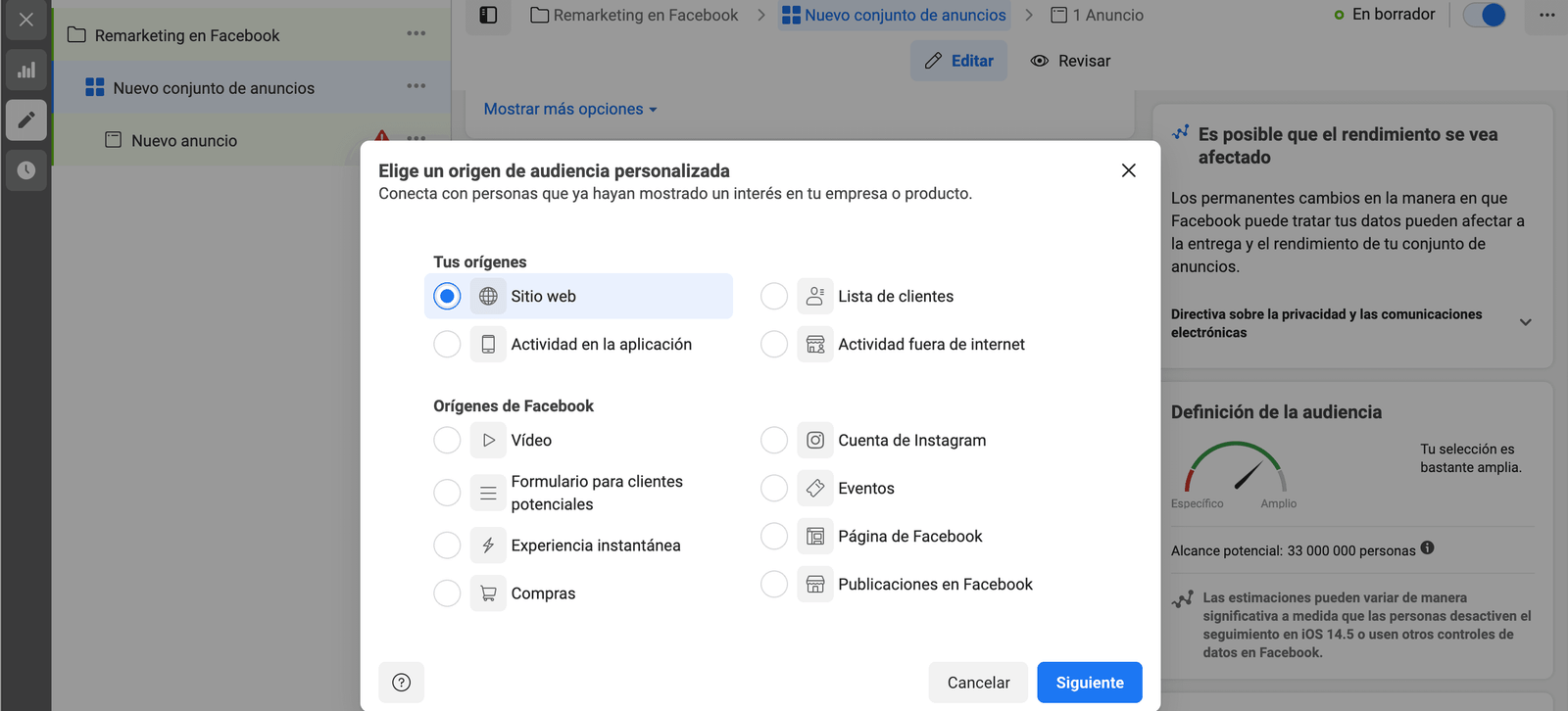The width and height of the screenshot is (1568, 711).
Task: Expand Directiva sobre la privacidad section
Action: point(1525,322)
